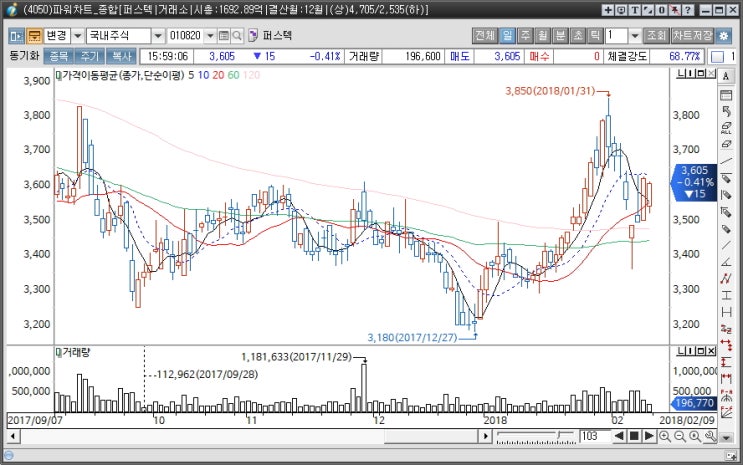Click the 조회 query button

click(x=657, y=36)
